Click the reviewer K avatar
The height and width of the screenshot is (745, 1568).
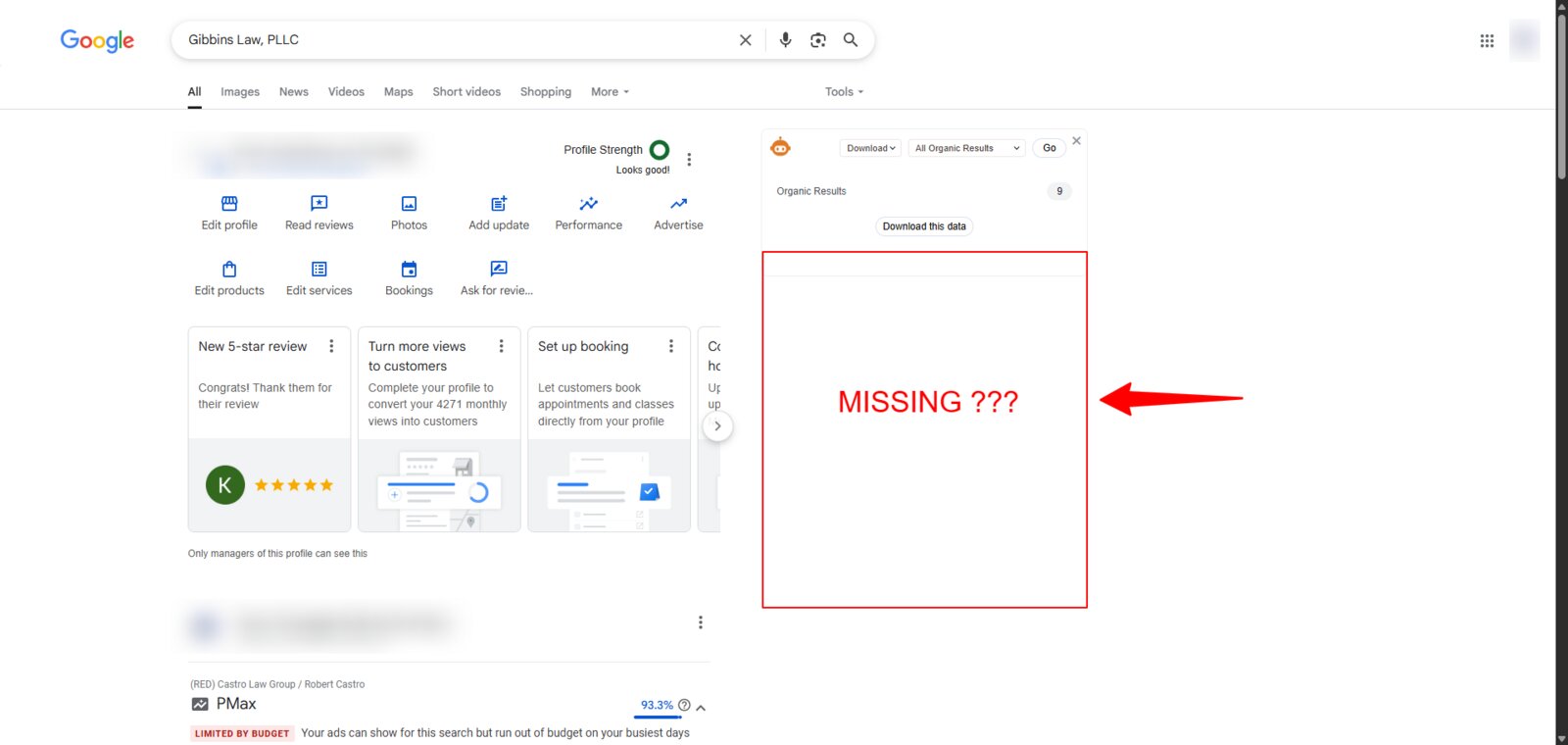(x=225, y=484)
